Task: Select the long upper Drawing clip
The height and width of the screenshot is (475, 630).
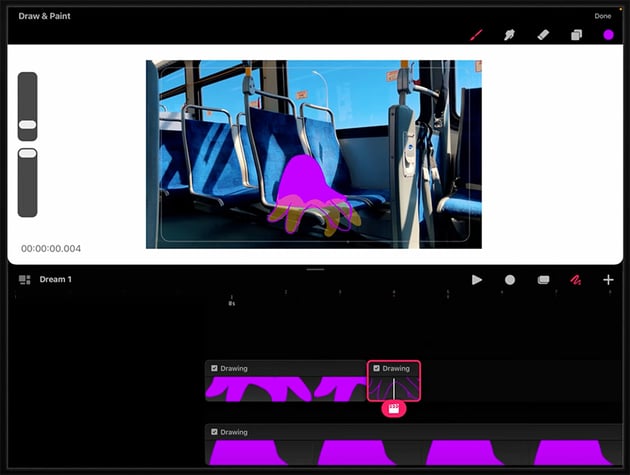Action: pos(286,381)
